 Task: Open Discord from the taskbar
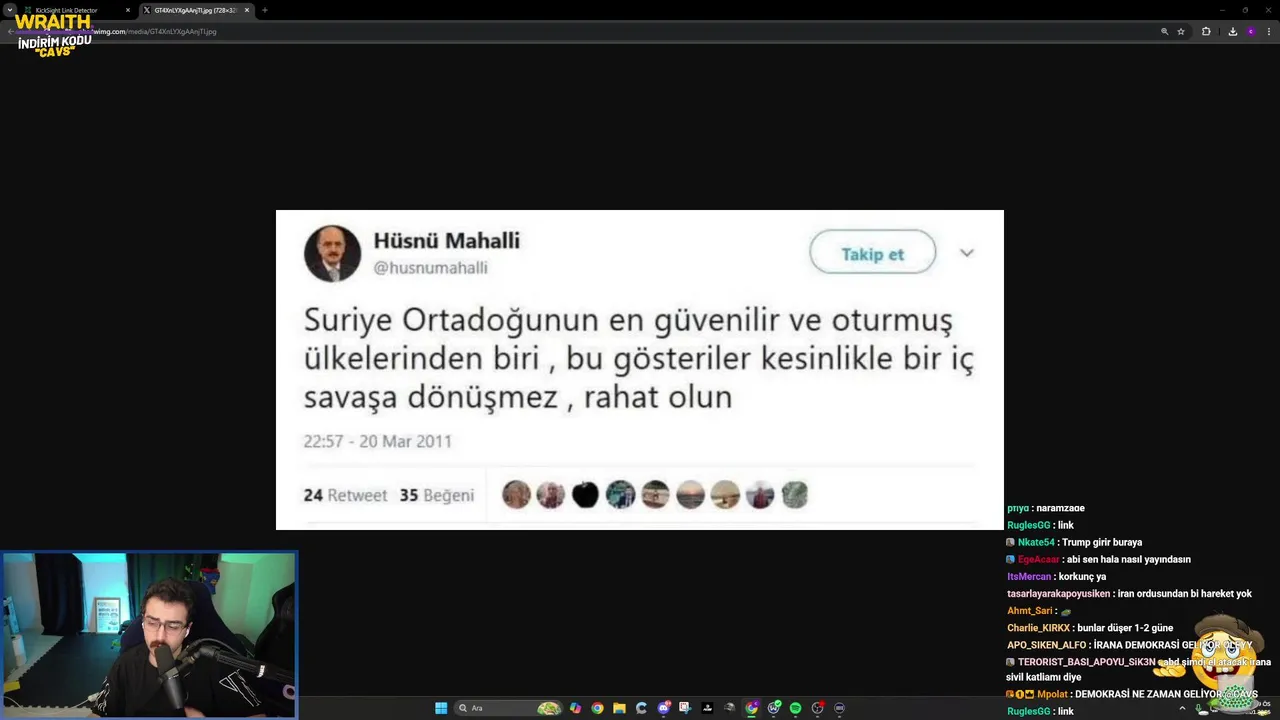663,708
